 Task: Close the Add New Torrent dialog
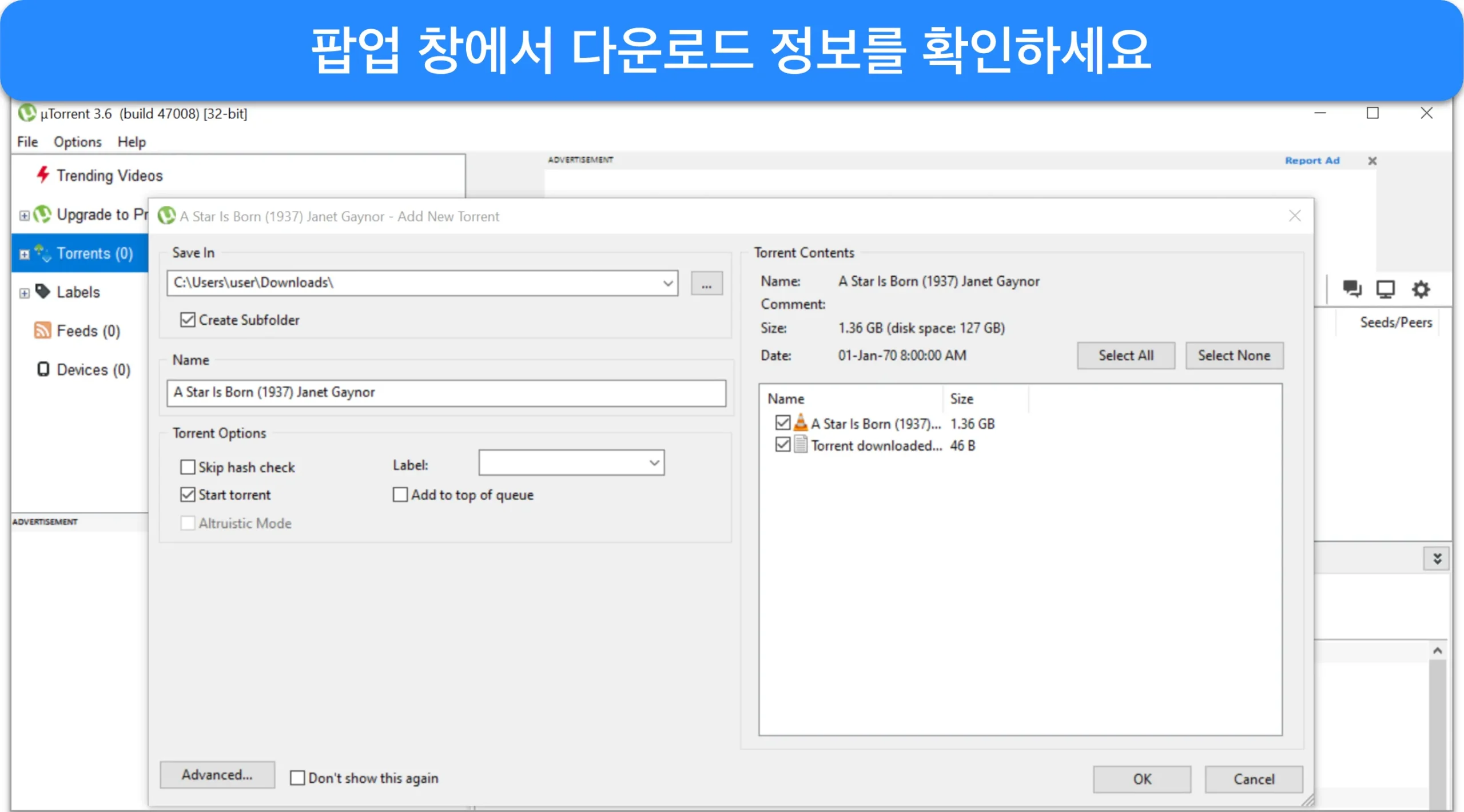[1295, 216]
